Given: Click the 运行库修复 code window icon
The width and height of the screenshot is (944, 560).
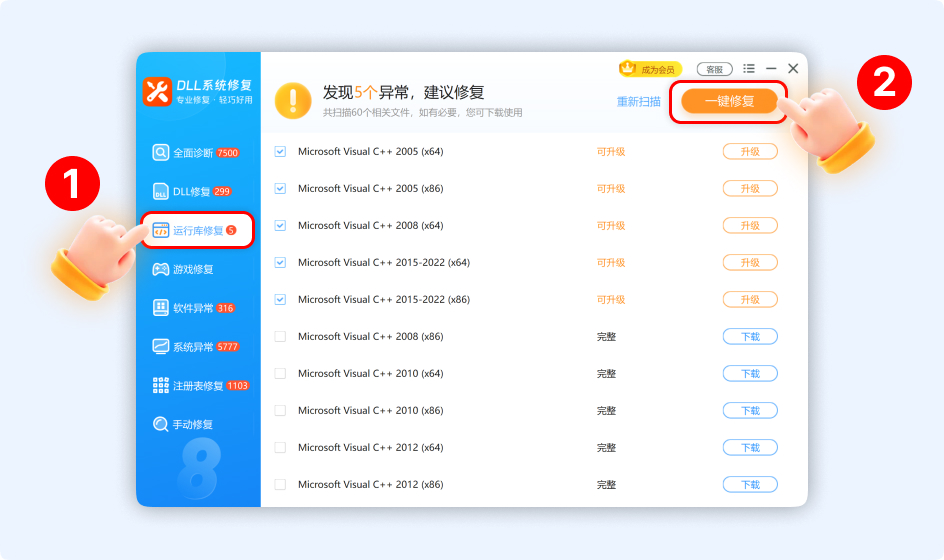Looking at the screenshot, I should [161, 230].
